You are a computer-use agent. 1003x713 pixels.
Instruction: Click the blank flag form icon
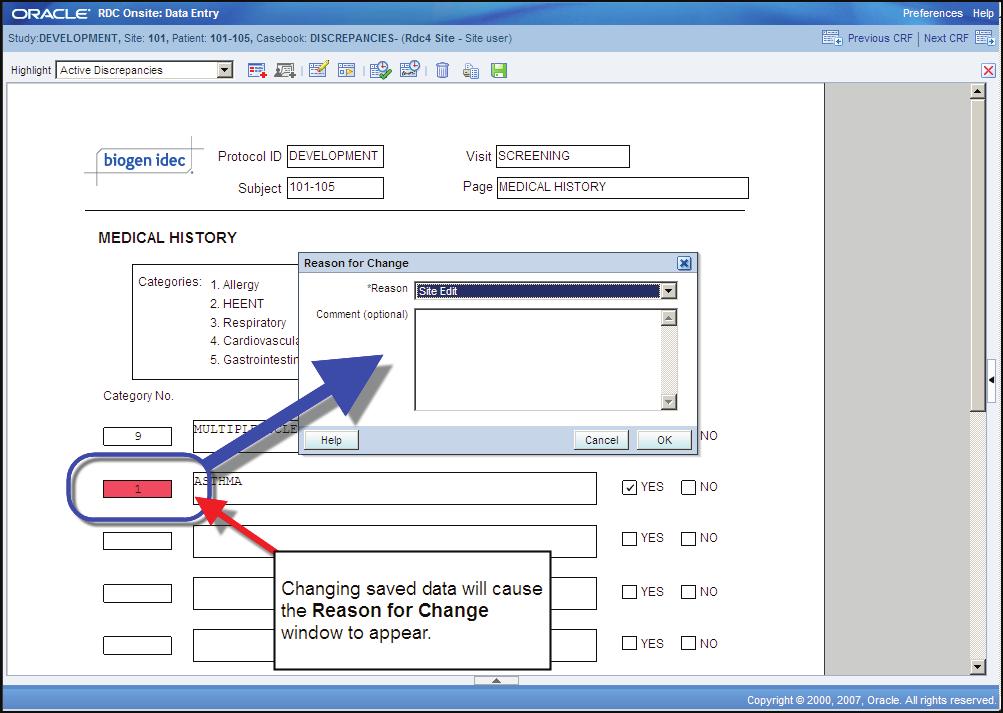click(x=346, y=70)
